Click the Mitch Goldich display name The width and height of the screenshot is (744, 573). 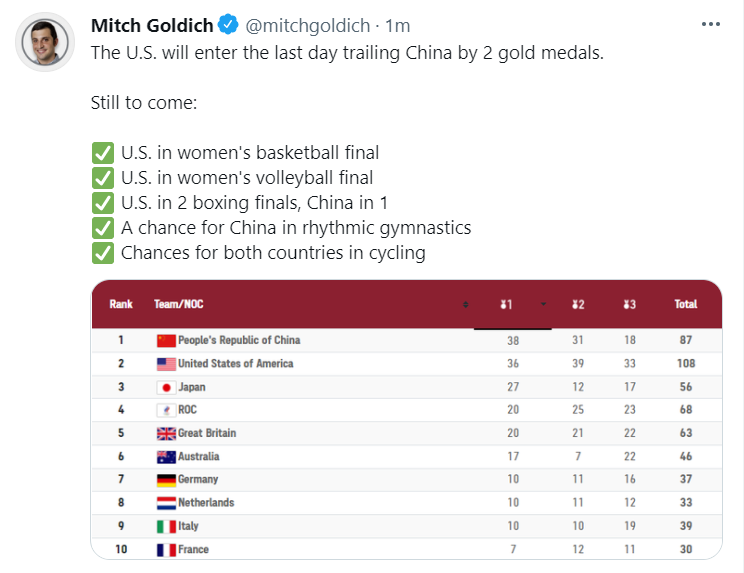click(x=152, y=26)
